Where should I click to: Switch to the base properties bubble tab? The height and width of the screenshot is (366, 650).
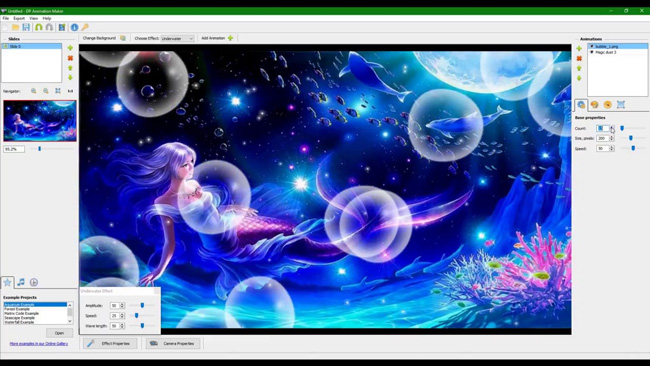581,105
